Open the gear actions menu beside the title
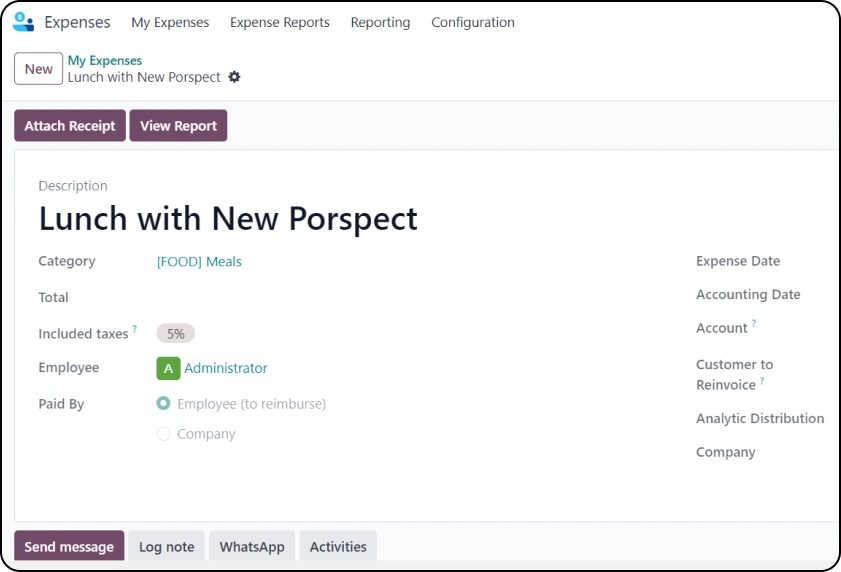The image size is (841, 572). [234, 77]
